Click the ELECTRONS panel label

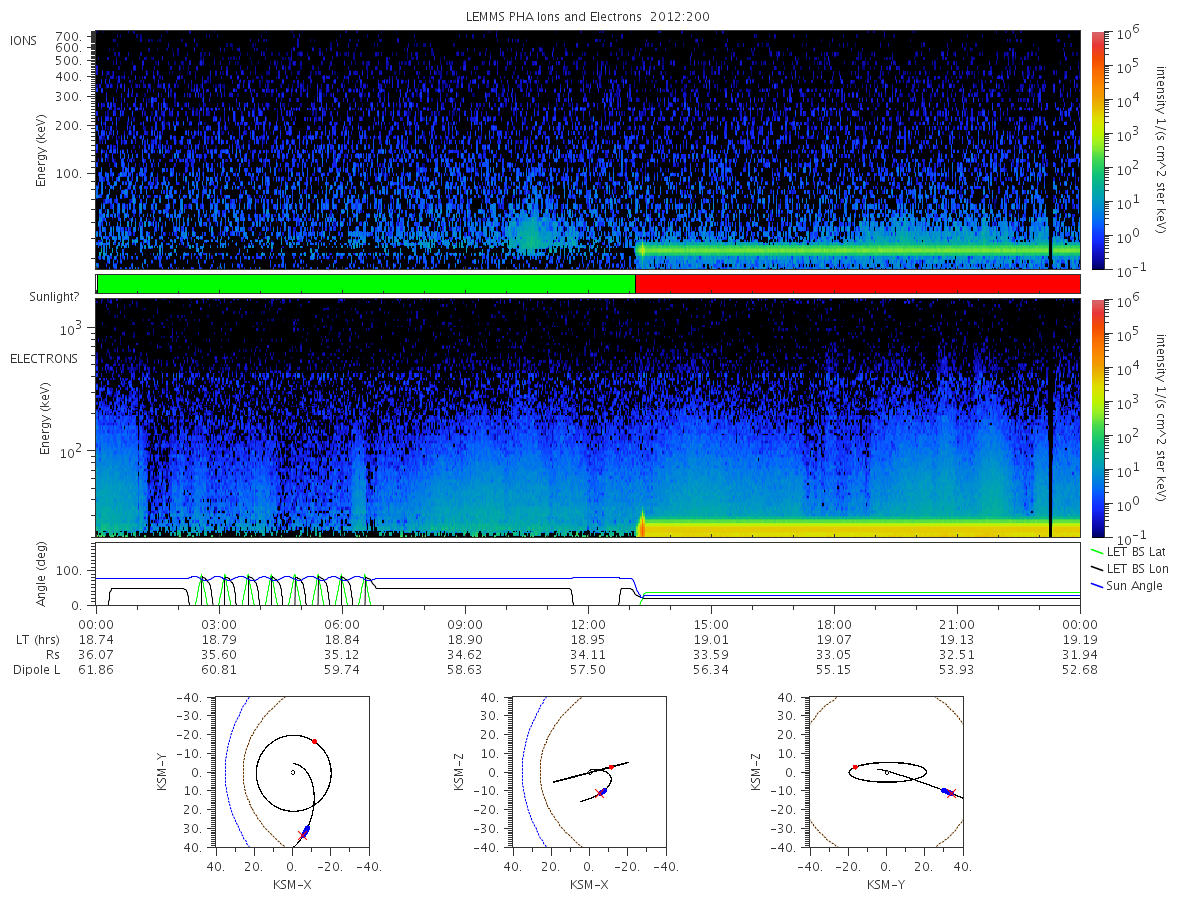tap(43, 358)
